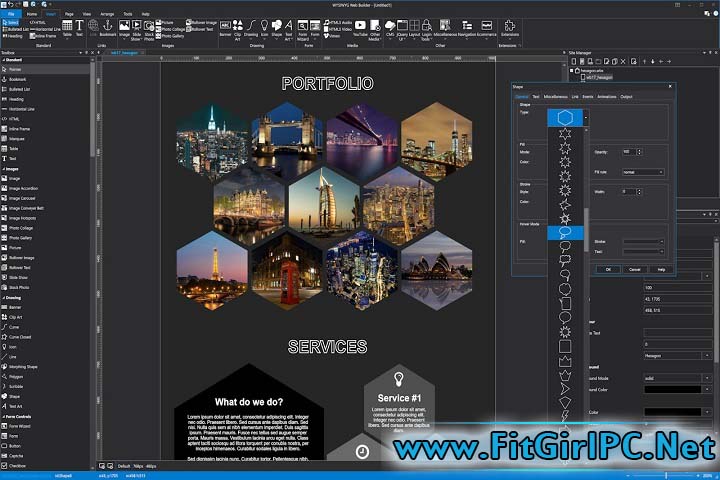Expand the Shape Type dropdown arrow
Image resolution: width=720 pixels, height=480 pixels.
tap(586, 118)
